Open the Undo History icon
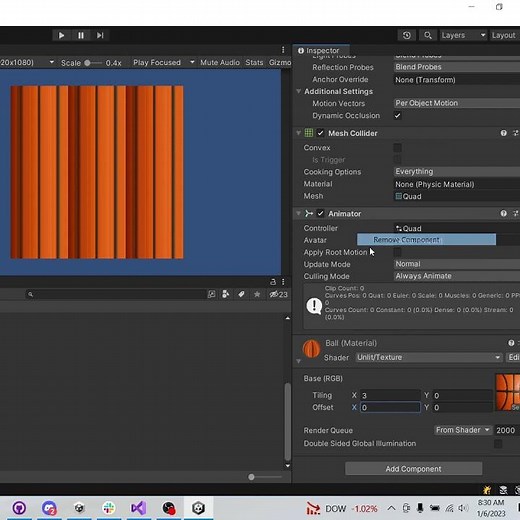Viewport: 520px width, 520px height. [407, 35]
